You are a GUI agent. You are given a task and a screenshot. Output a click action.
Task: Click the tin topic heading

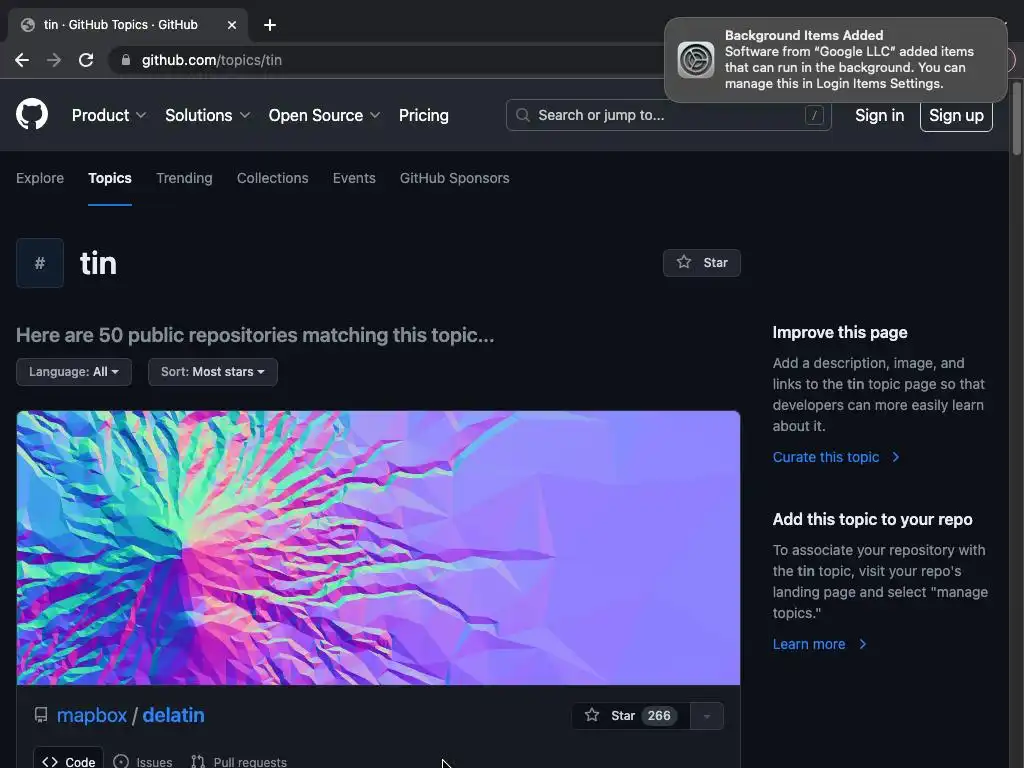pyautogui.click(x=98, y=263)
